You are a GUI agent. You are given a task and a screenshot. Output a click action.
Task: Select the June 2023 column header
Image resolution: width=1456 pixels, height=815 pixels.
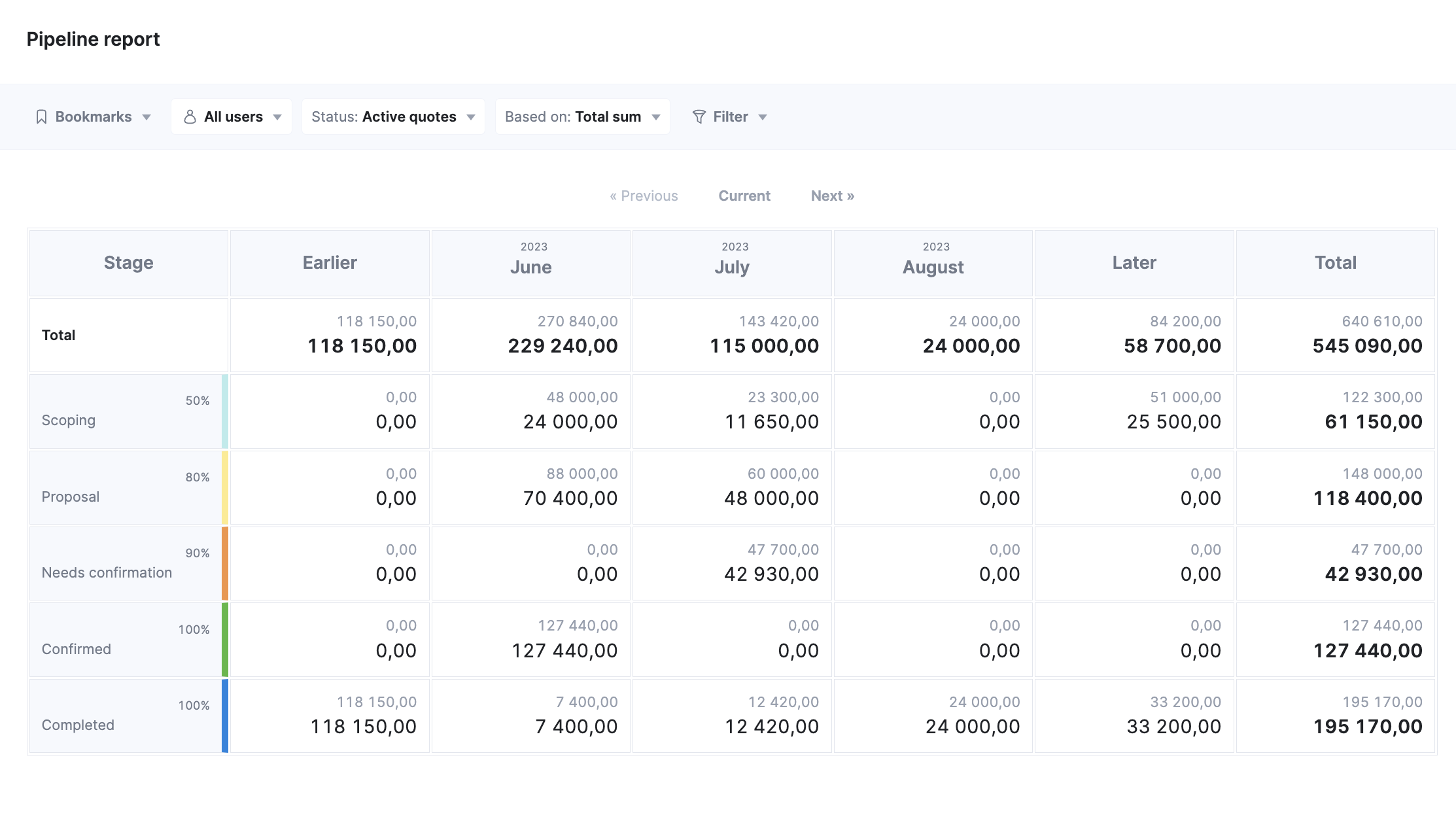[x=530, y=263]
